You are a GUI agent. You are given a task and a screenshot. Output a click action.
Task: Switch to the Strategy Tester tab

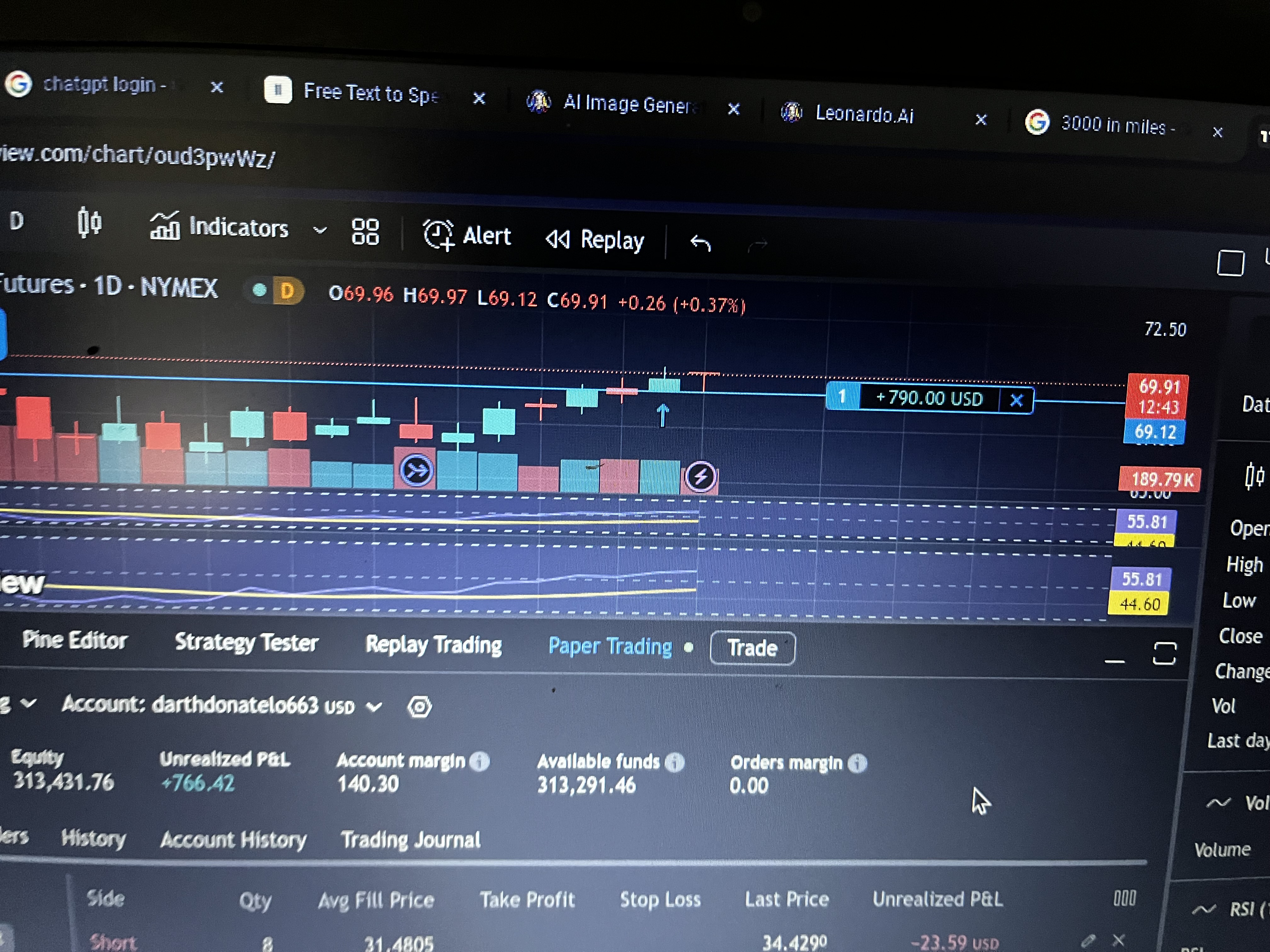point(246,642)
